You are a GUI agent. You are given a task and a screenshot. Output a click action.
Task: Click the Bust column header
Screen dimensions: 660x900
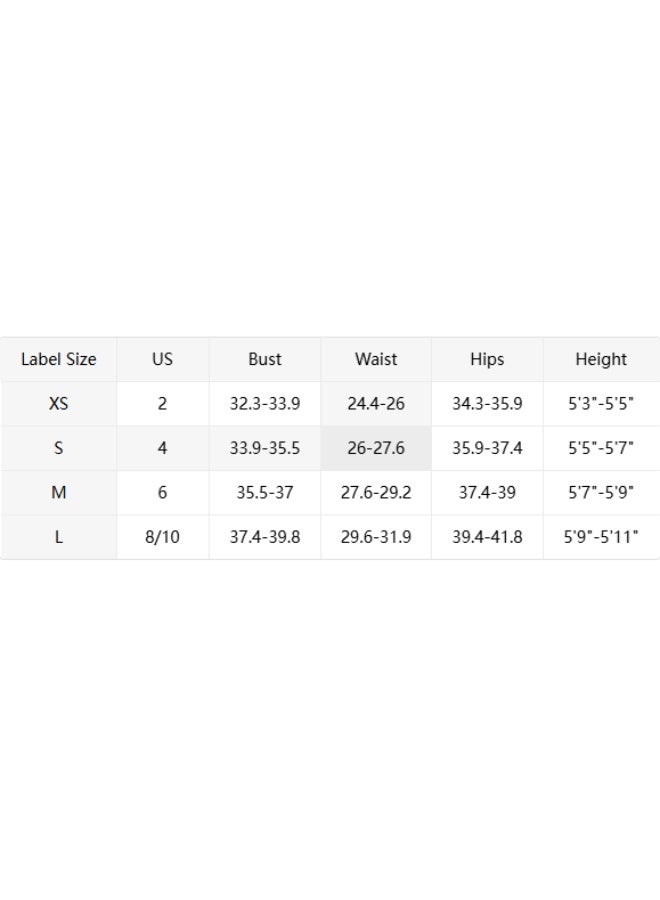coord(265,359)
